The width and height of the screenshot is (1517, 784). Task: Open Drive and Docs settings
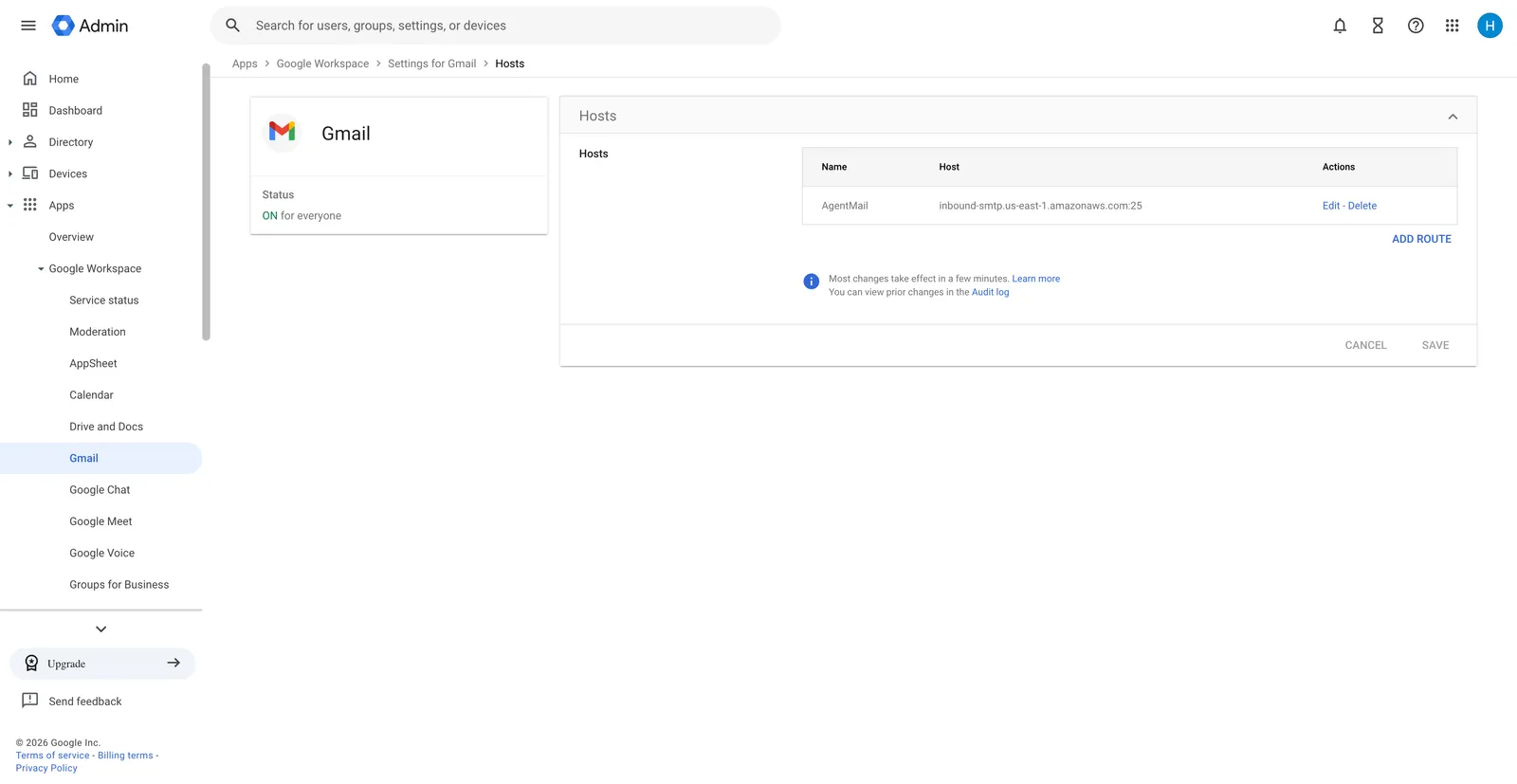(106, 427)
